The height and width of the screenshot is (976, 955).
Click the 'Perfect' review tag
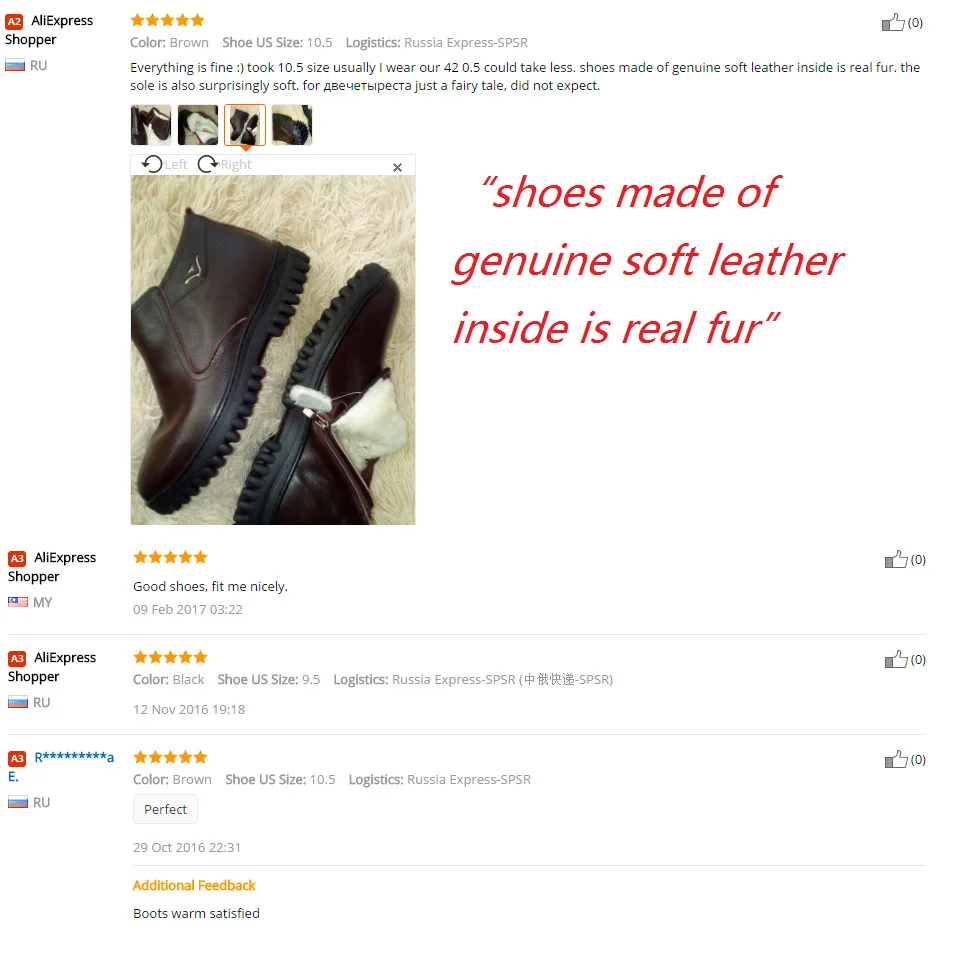tap(165, 809)
